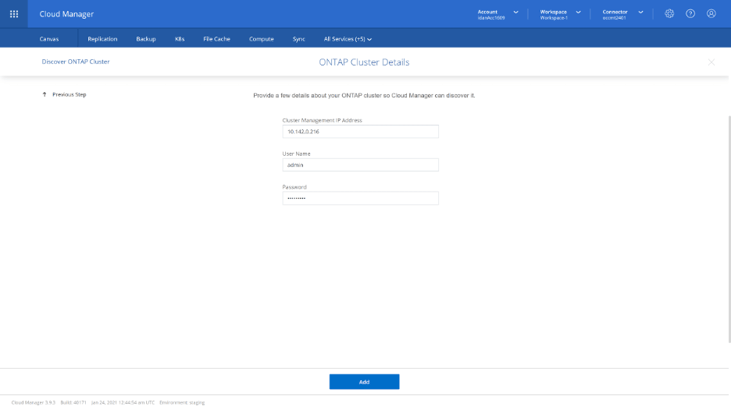The width and height of the screenshot is (731, 410).
Task: Click the Previous Step arrow icon
Action: coord(44,95)
